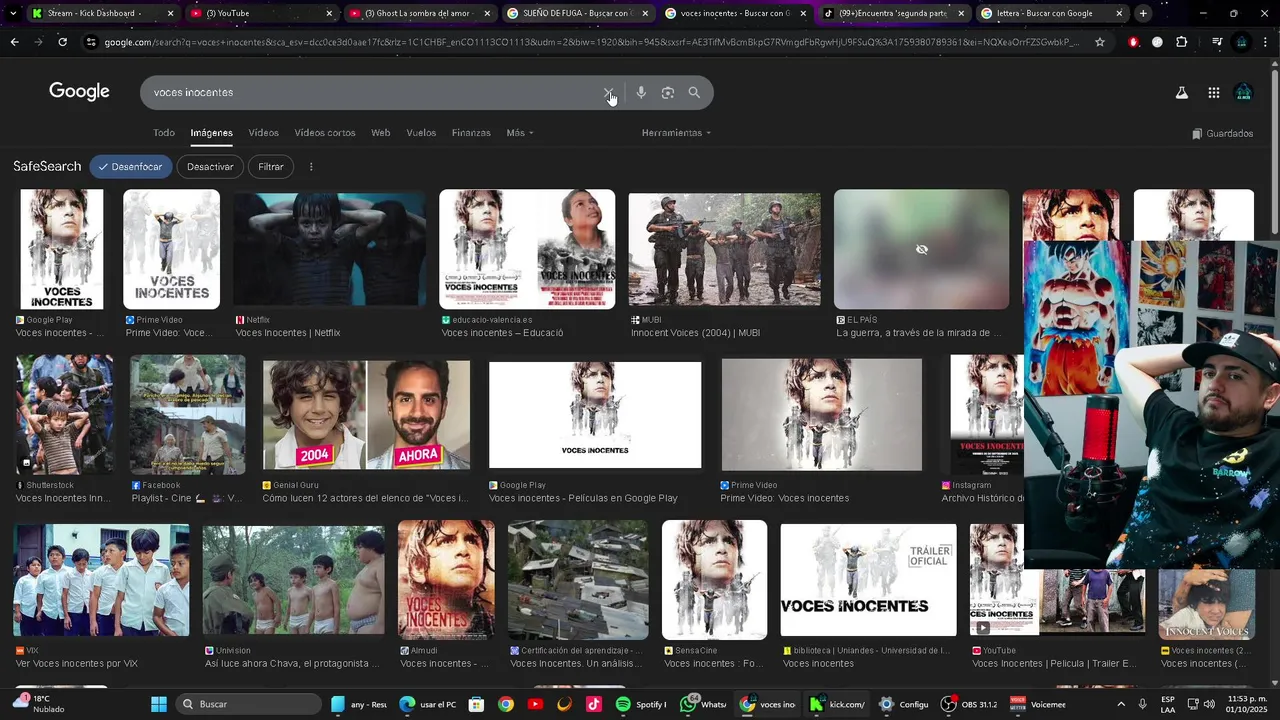The height and width of the screenshot is (720, 1280).
Task: Switch to the Web results tab
Action: pyautogui.click(x=381, y=133)
